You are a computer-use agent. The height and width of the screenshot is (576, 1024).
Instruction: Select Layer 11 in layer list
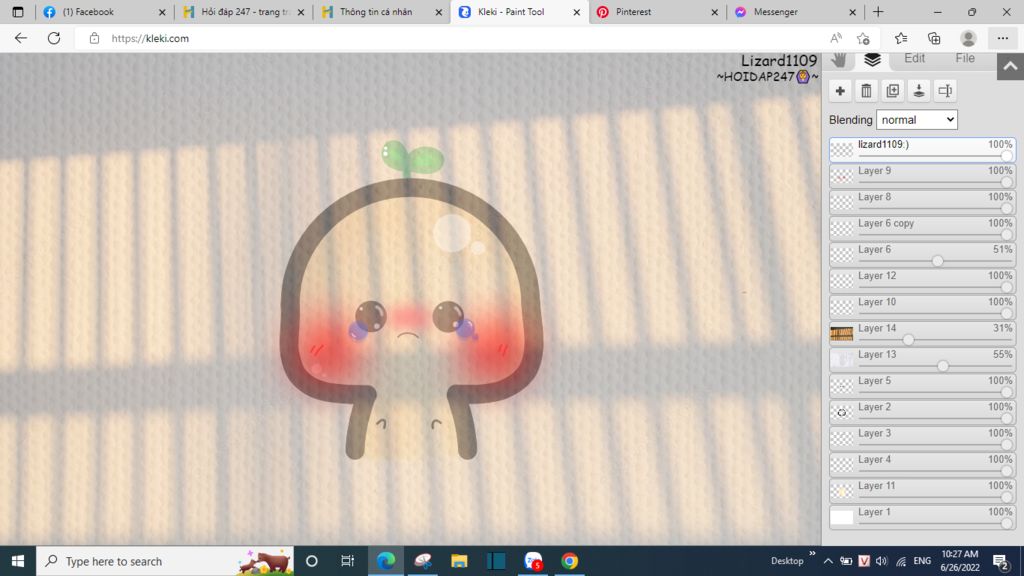point(922,490)
